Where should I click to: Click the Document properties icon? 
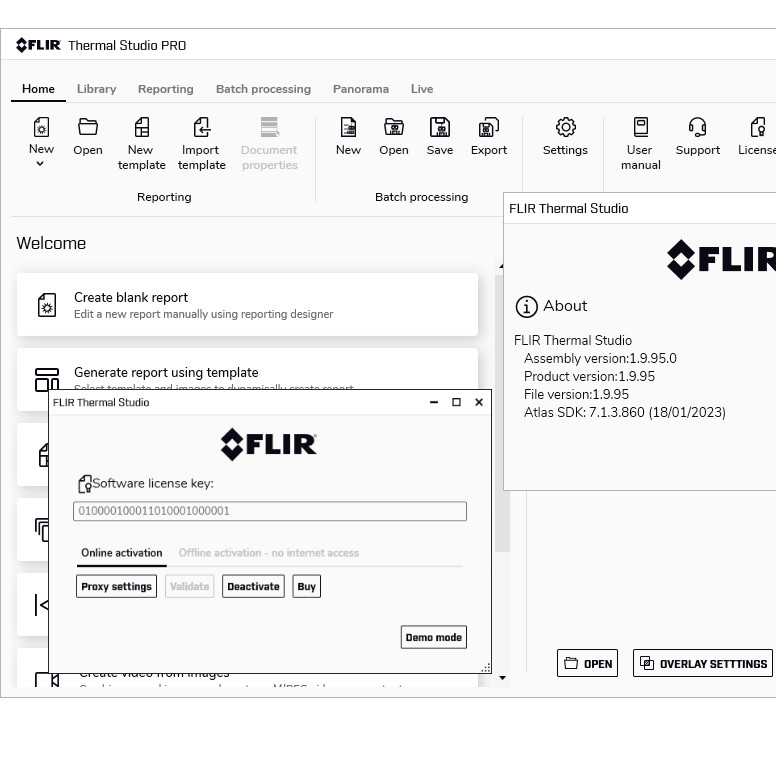point(270,127)
